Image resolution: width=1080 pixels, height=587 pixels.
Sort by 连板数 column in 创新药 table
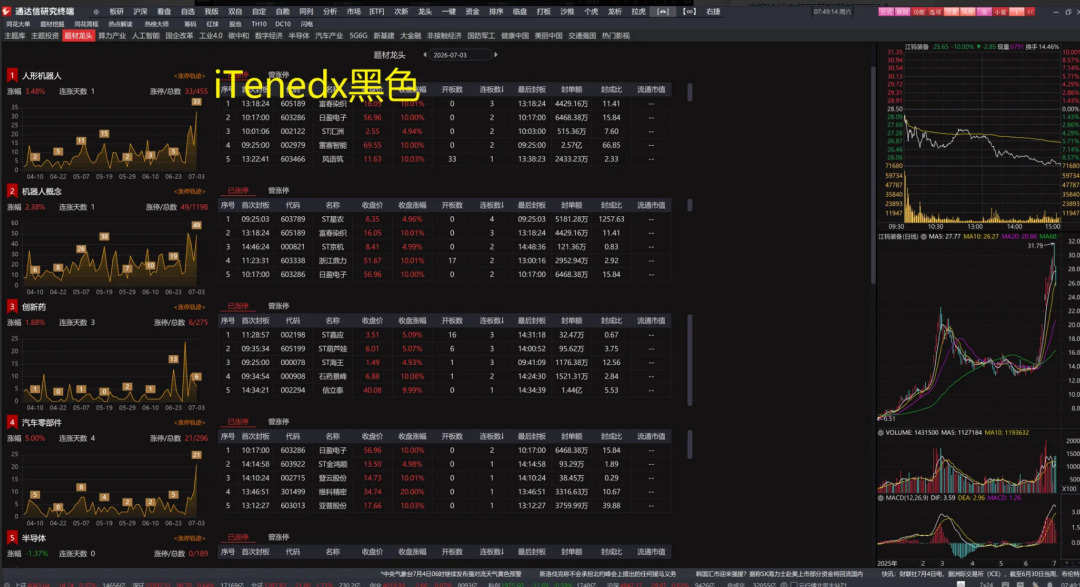pyautogui.click(x=491, y=320)
